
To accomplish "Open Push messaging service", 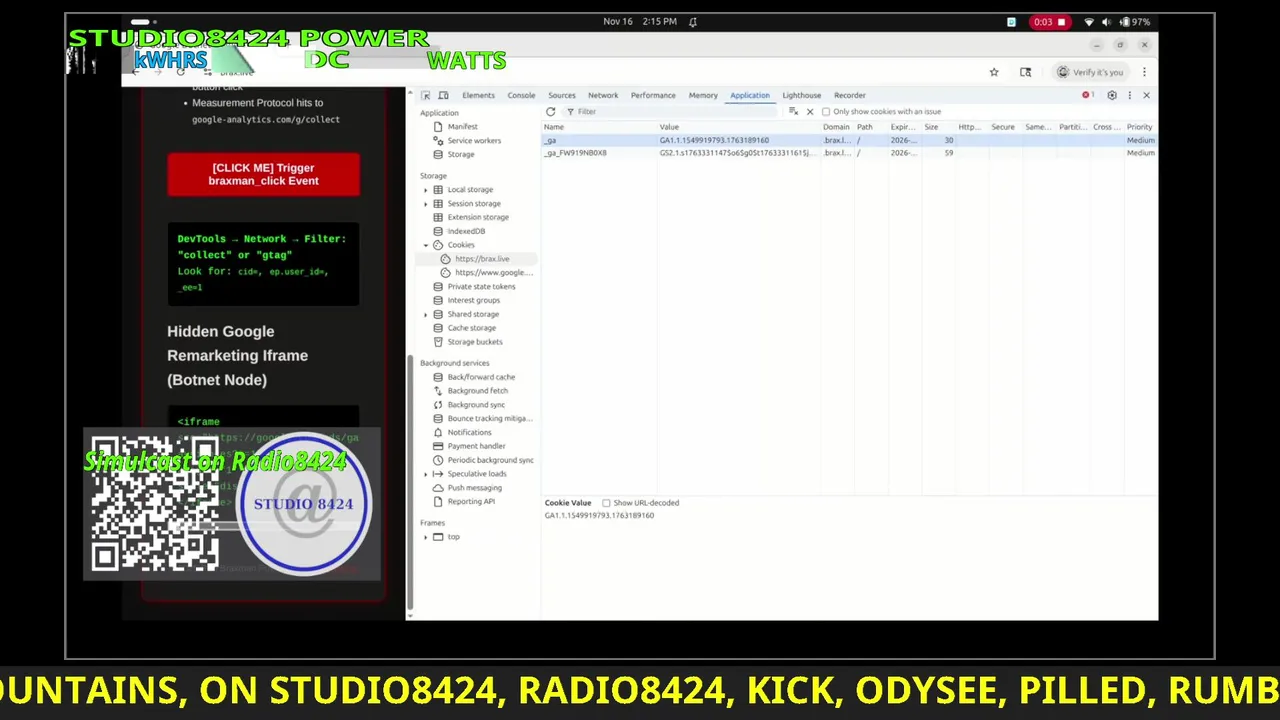I will tap(474, 488).
